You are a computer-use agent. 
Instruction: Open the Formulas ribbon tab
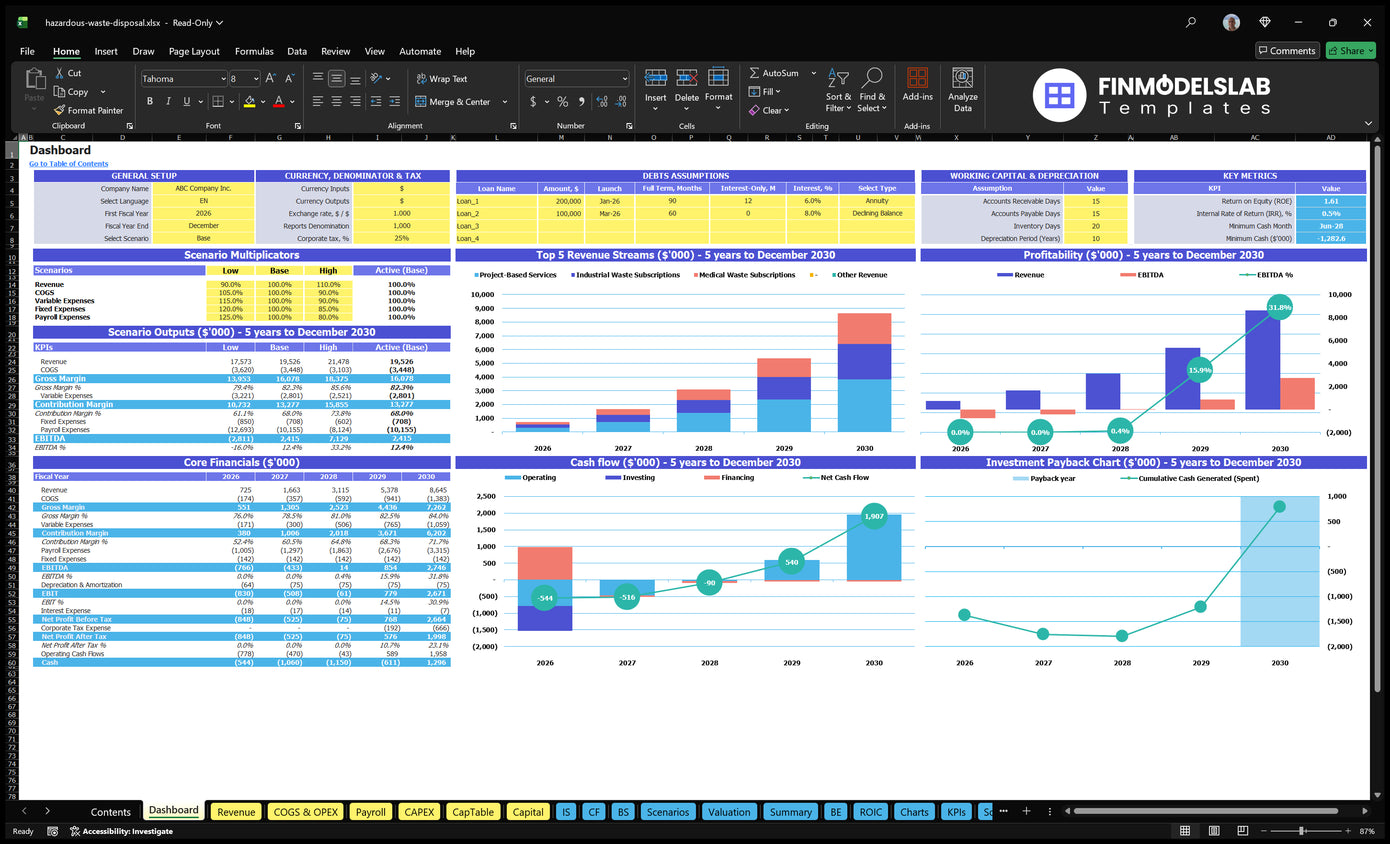pos(254,51)
